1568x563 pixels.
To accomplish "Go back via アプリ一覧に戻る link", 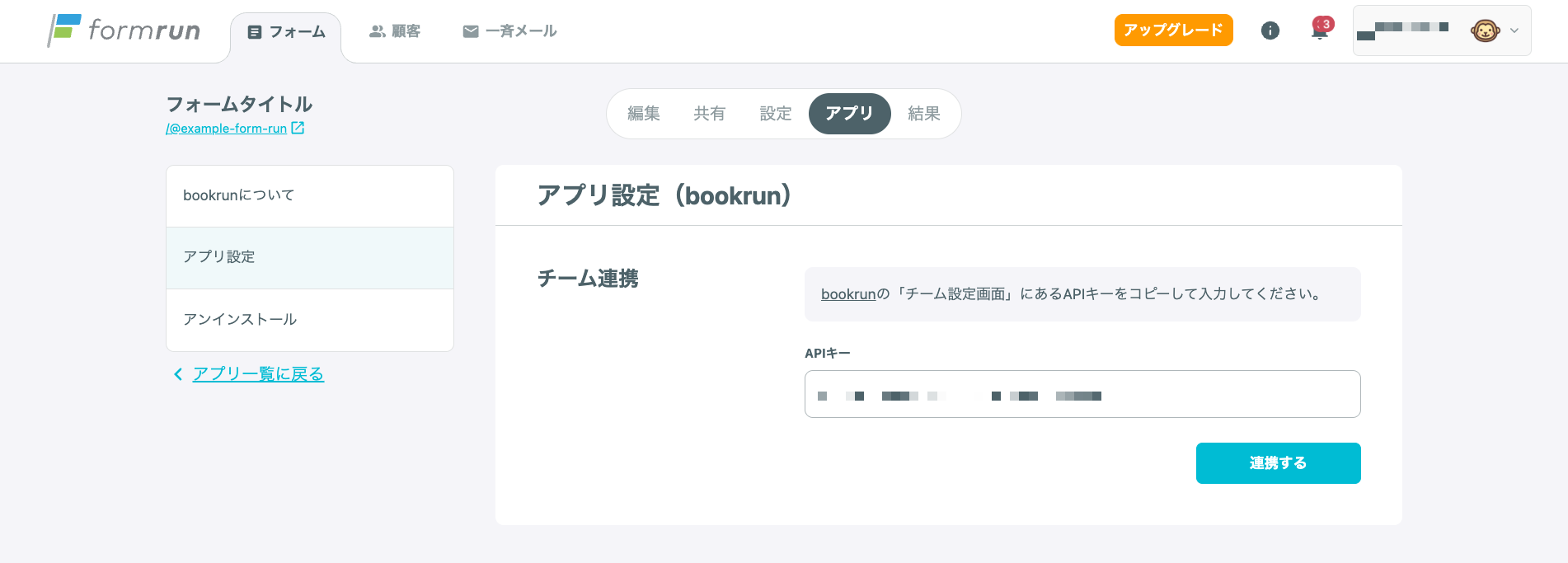I will pos(258,374).
